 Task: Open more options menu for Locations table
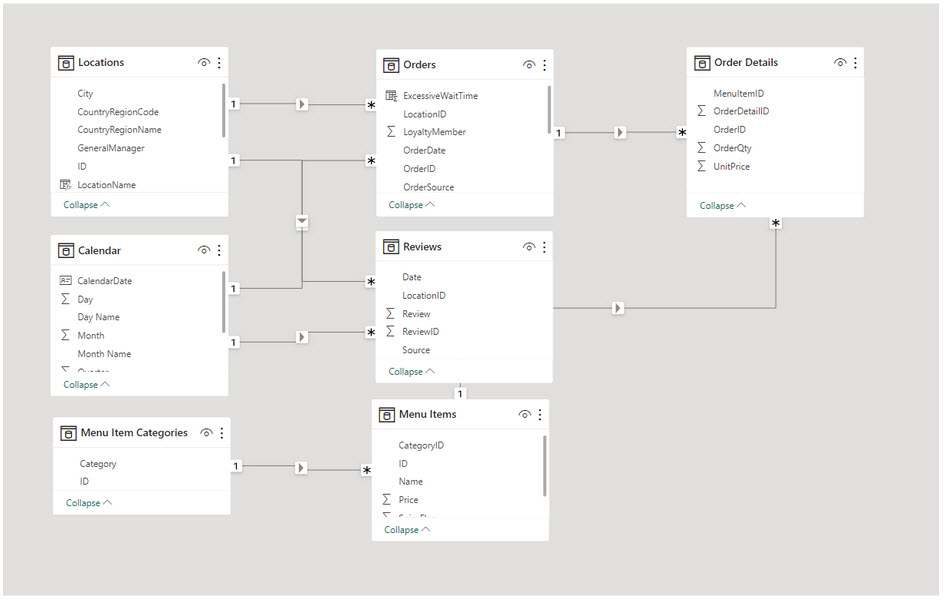tap(219, 63)
